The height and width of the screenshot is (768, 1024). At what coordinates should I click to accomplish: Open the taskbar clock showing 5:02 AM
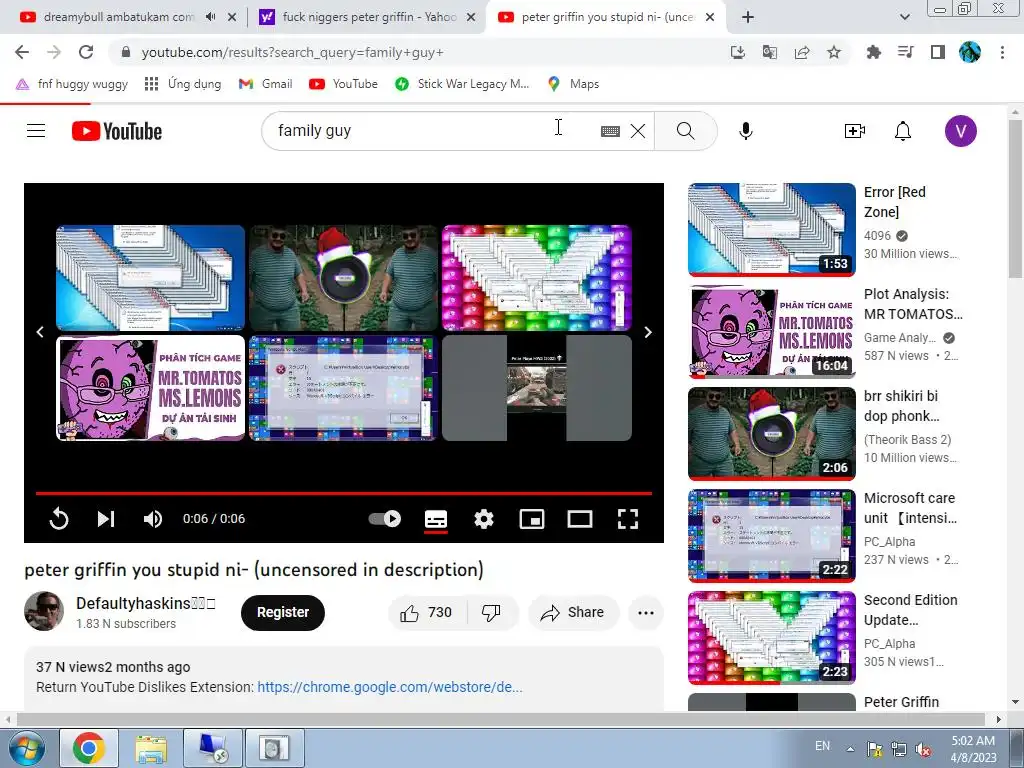pos(973,748)
